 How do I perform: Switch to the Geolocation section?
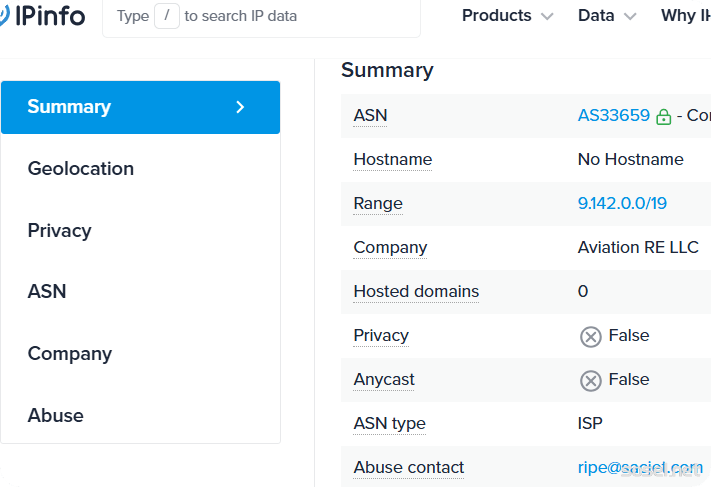point(81,169)
